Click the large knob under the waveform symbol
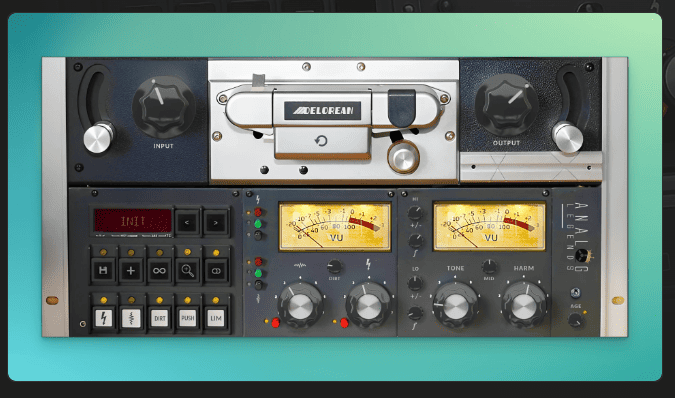Screen dimensions: 675x398 point(300,305)
